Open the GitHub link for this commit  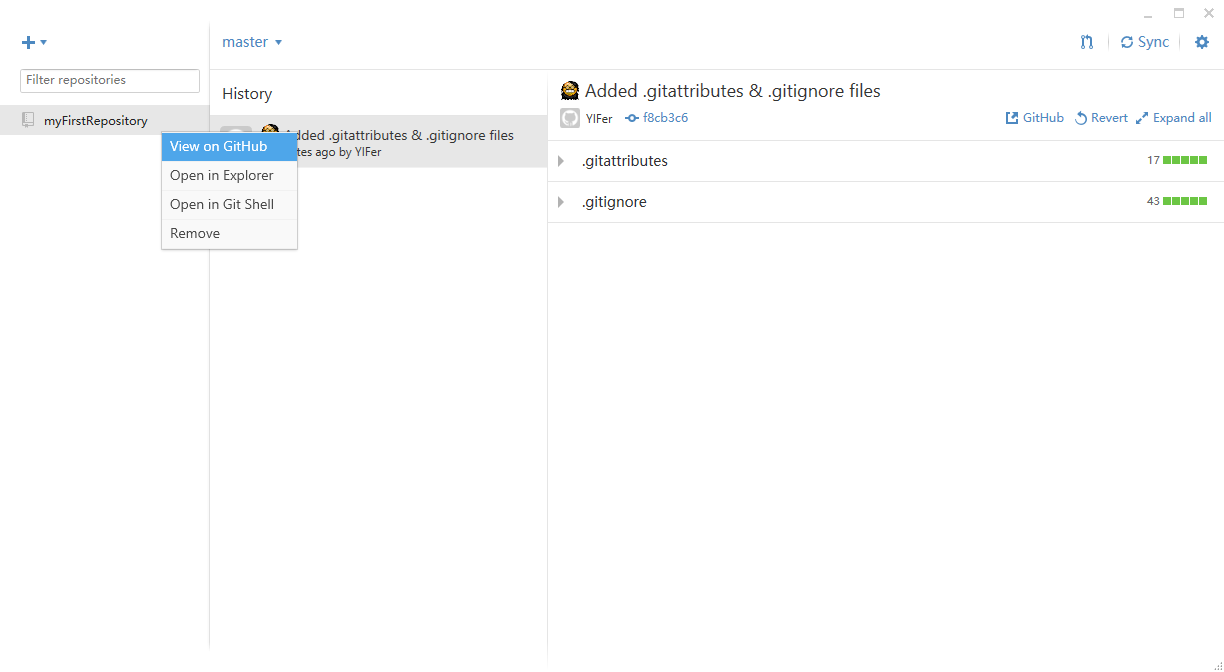point(1034,118)
